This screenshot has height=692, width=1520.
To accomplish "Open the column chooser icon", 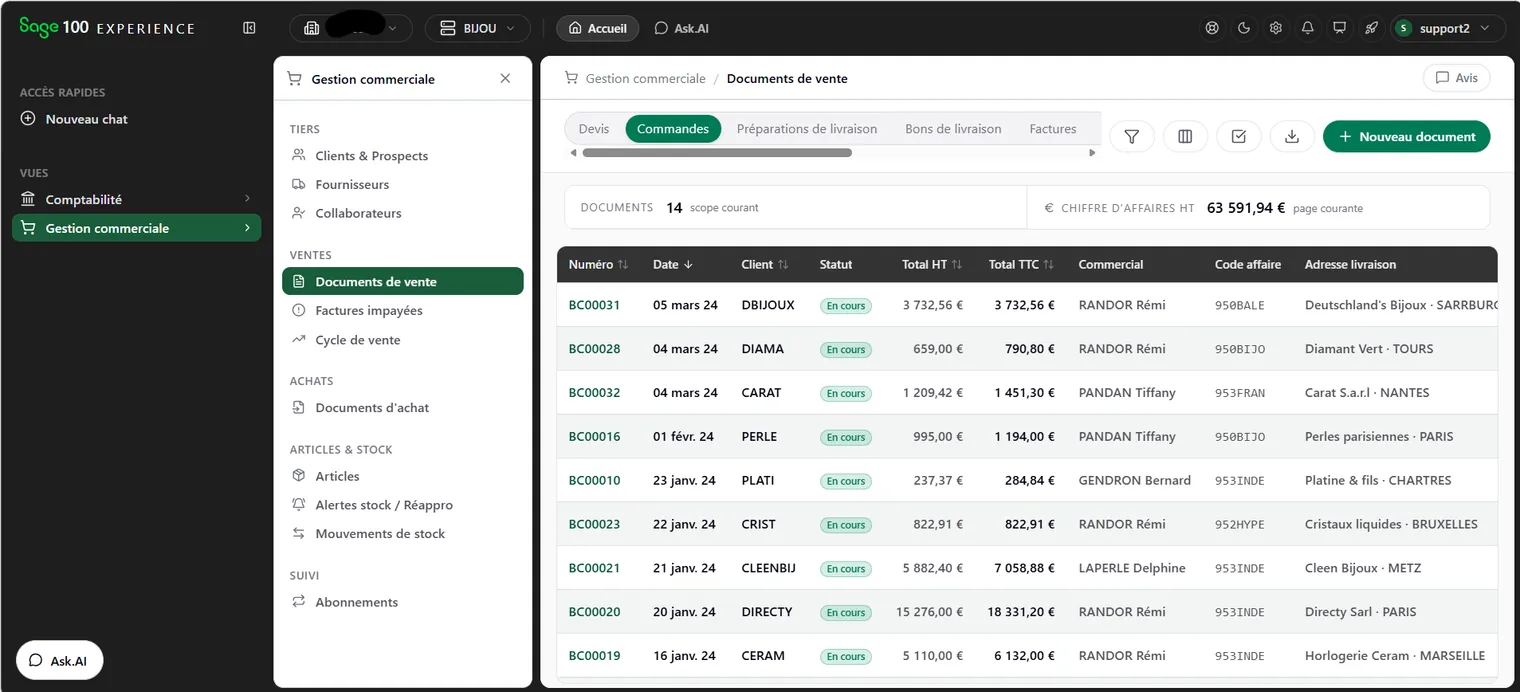I will coord(1185,137).
